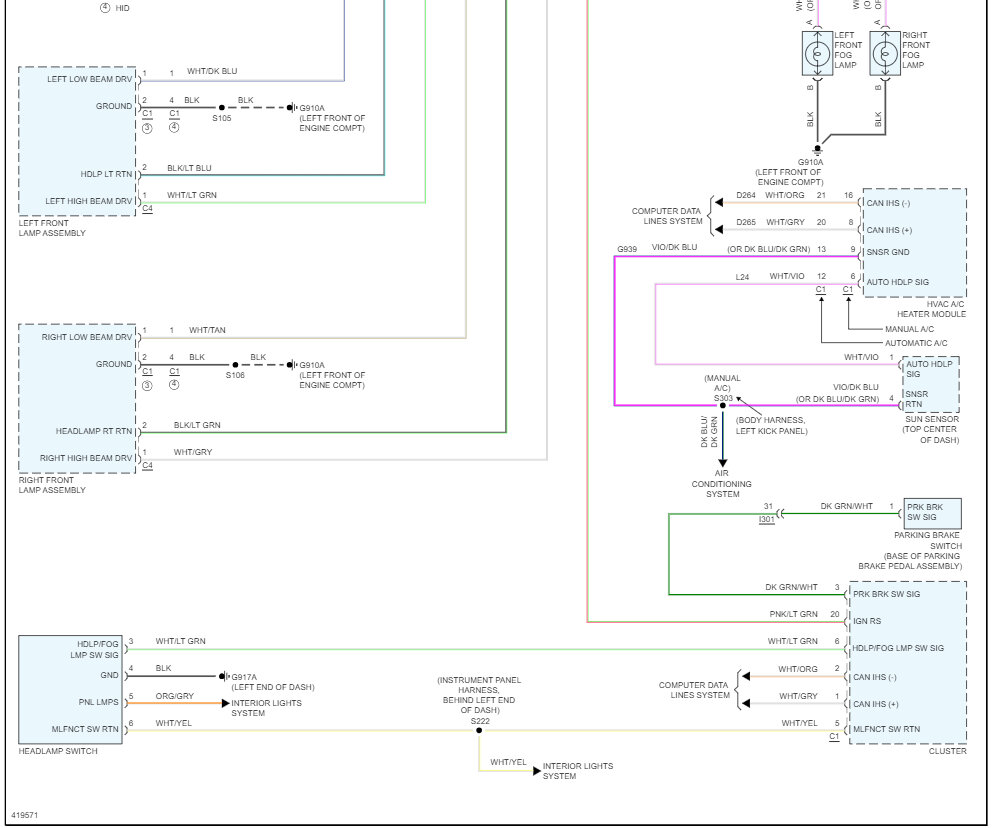Click the WHT/DK BLU wire label
The image size is (995, 828).
[212, 71]
